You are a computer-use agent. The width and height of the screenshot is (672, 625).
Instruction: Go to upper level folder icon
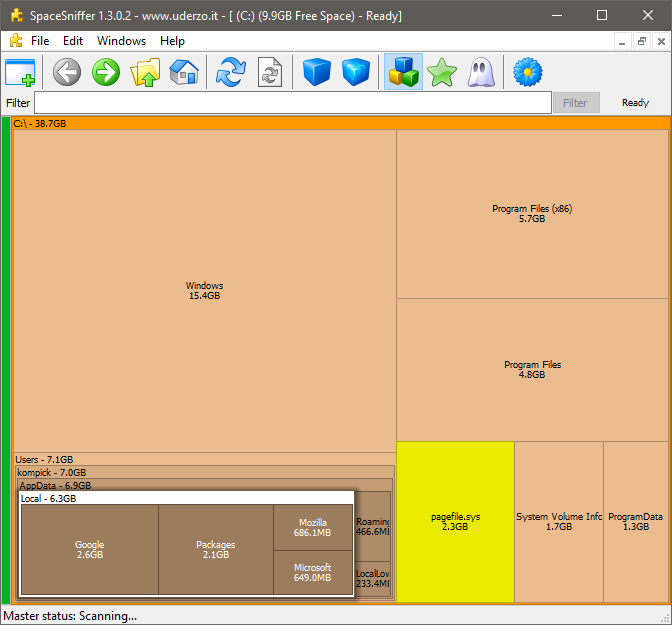145,72
